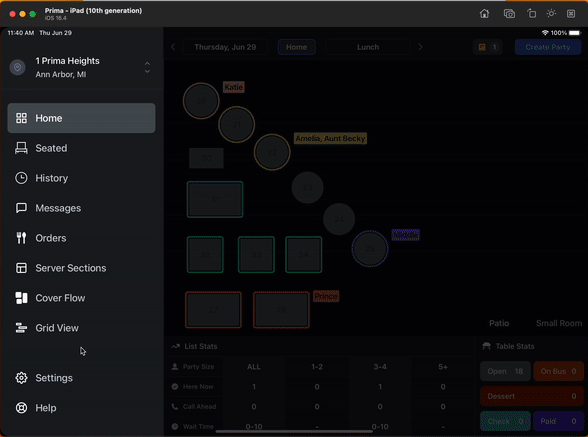Select table 27
588x437 pixels.
(x=213, y=310)
